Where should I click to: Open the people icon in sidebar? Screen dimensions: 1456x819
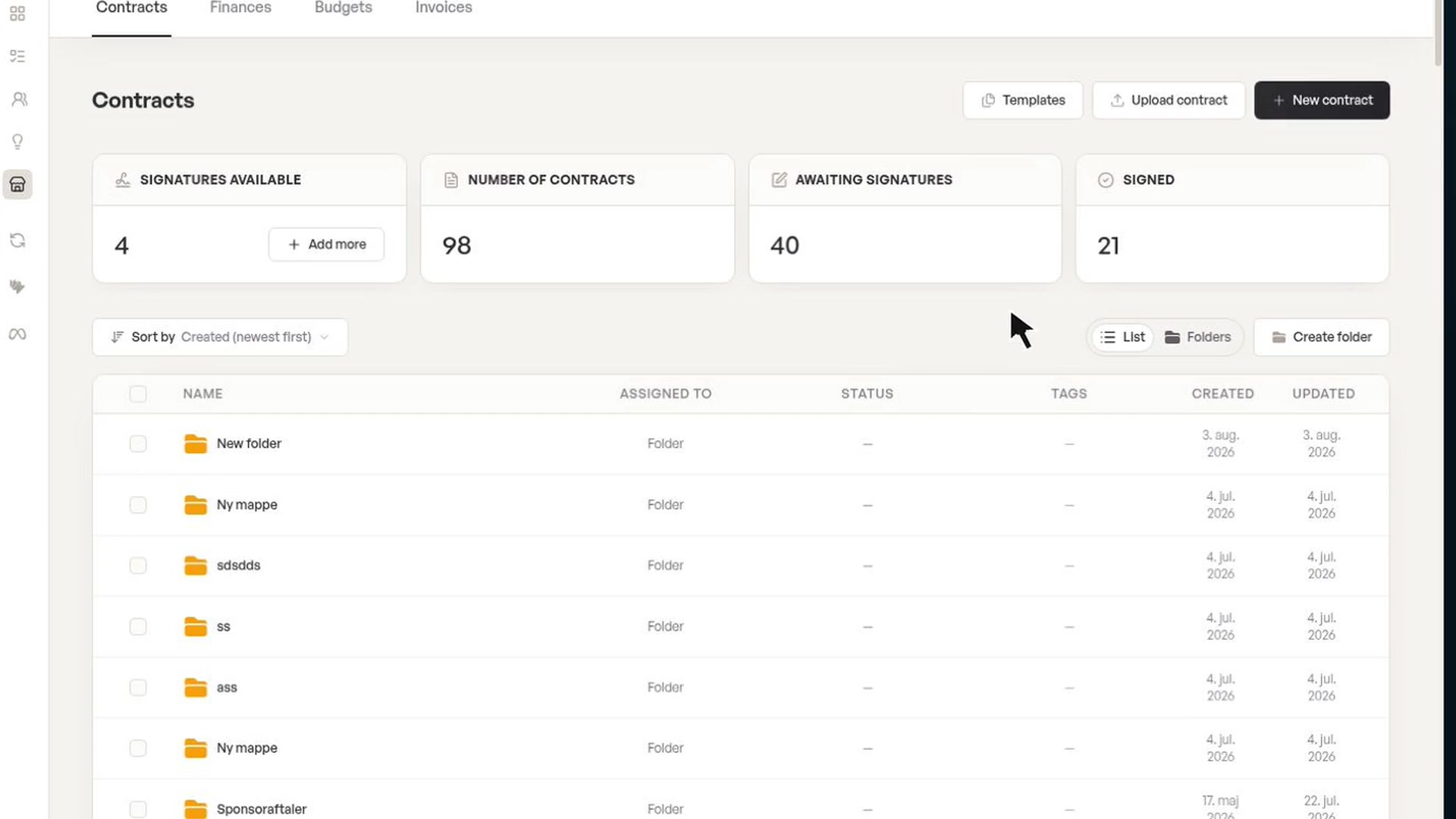click(19, 99)
